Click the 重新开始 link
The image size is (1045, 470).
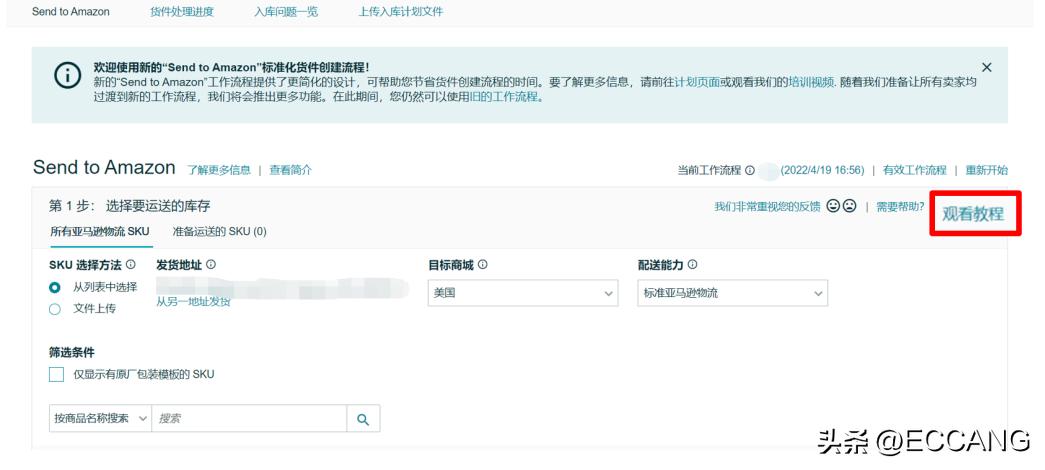[987, 170]
